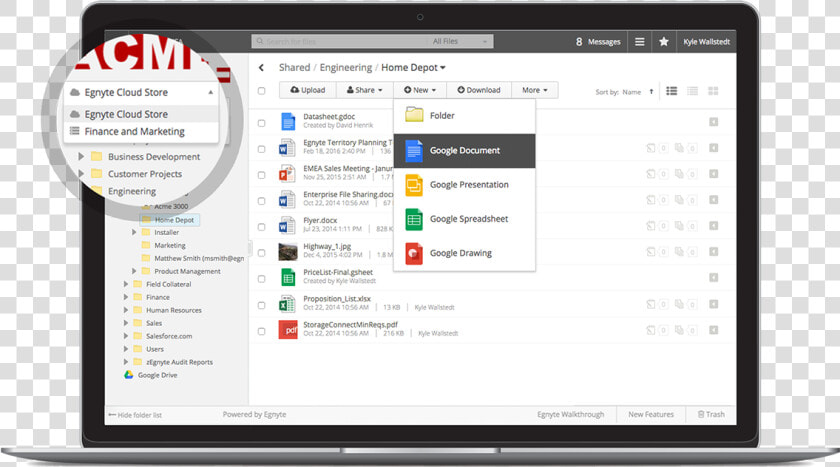Check the box for PriceList-Final.gsheet

click(x=261, y=279)
